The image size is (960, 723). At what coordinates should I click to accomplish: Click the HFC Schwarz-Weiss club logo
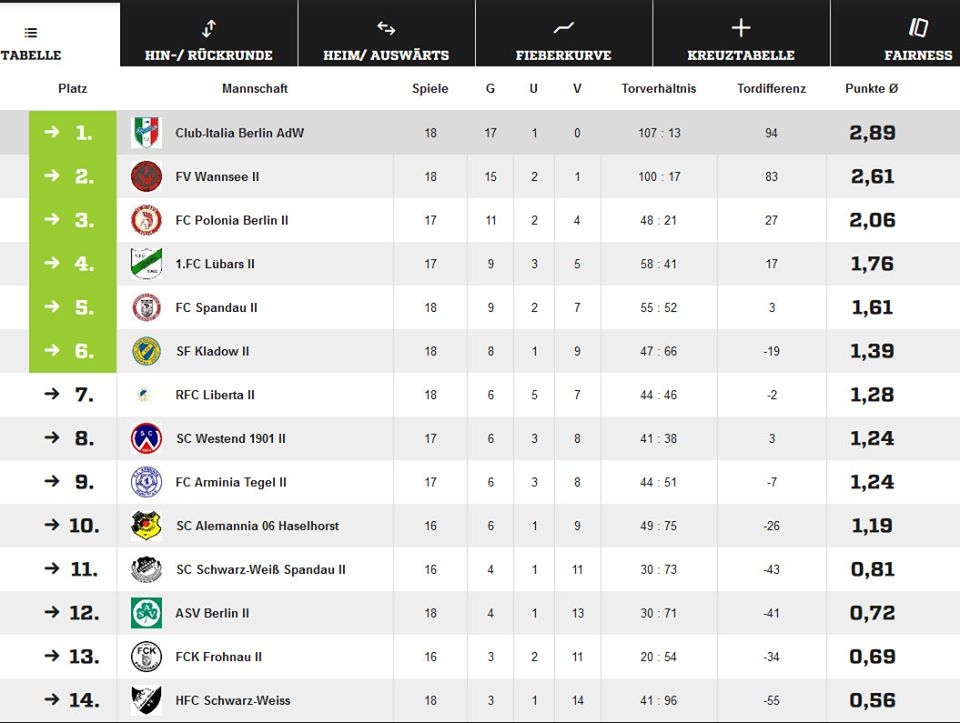146,700
